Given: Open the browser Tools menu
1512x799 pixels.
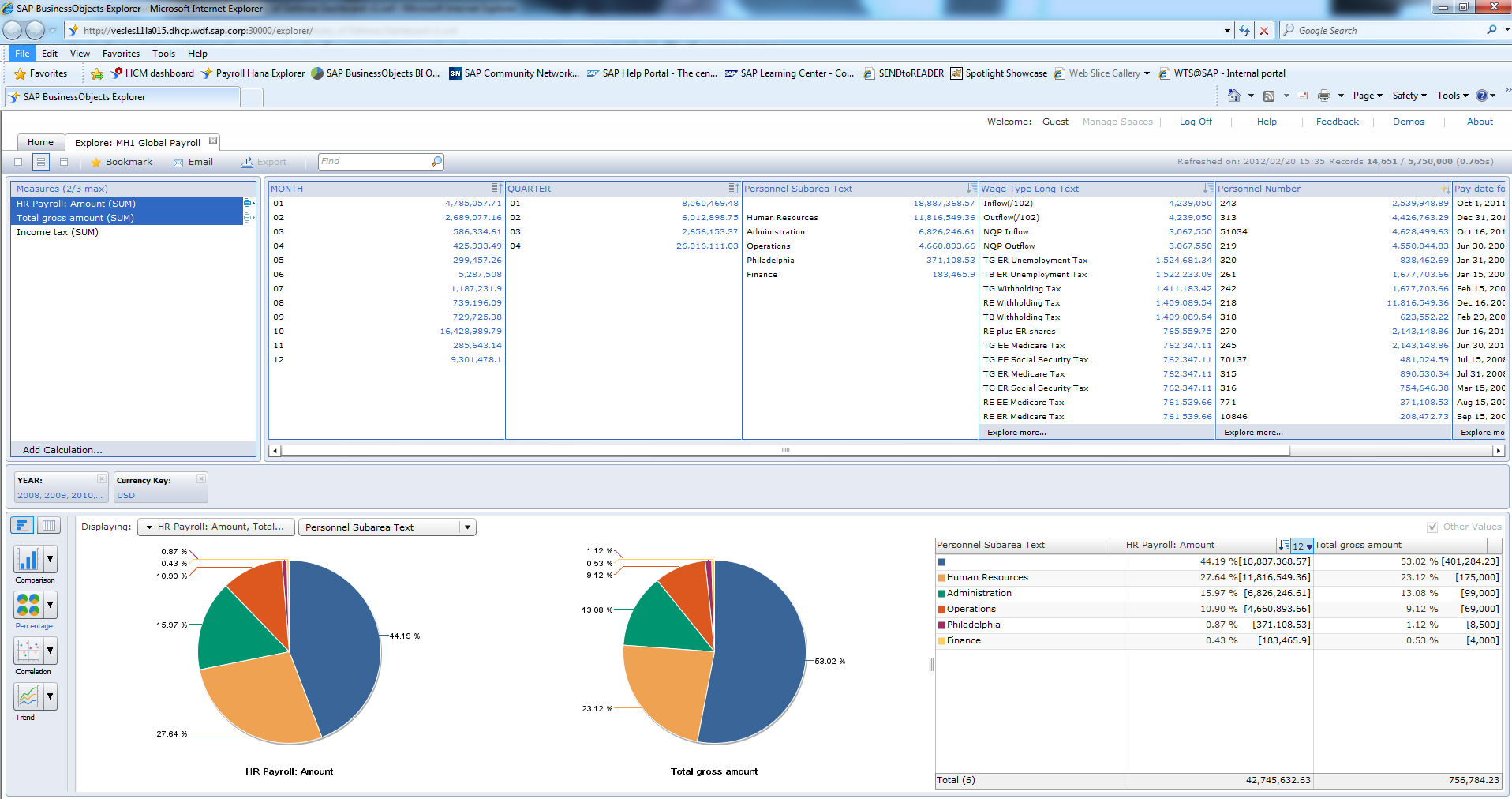Looking at the screenshot, I should pyautogui.click(x=163, y=54).
